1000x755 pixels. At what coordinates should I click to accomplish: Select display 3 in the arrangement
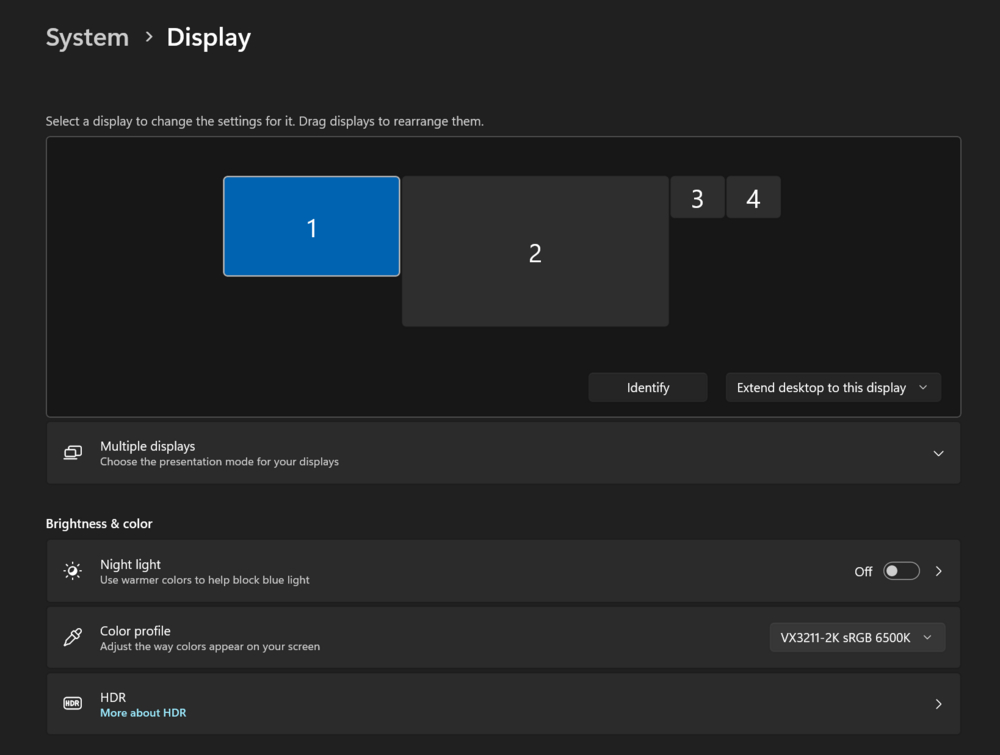tap(697, 198)
